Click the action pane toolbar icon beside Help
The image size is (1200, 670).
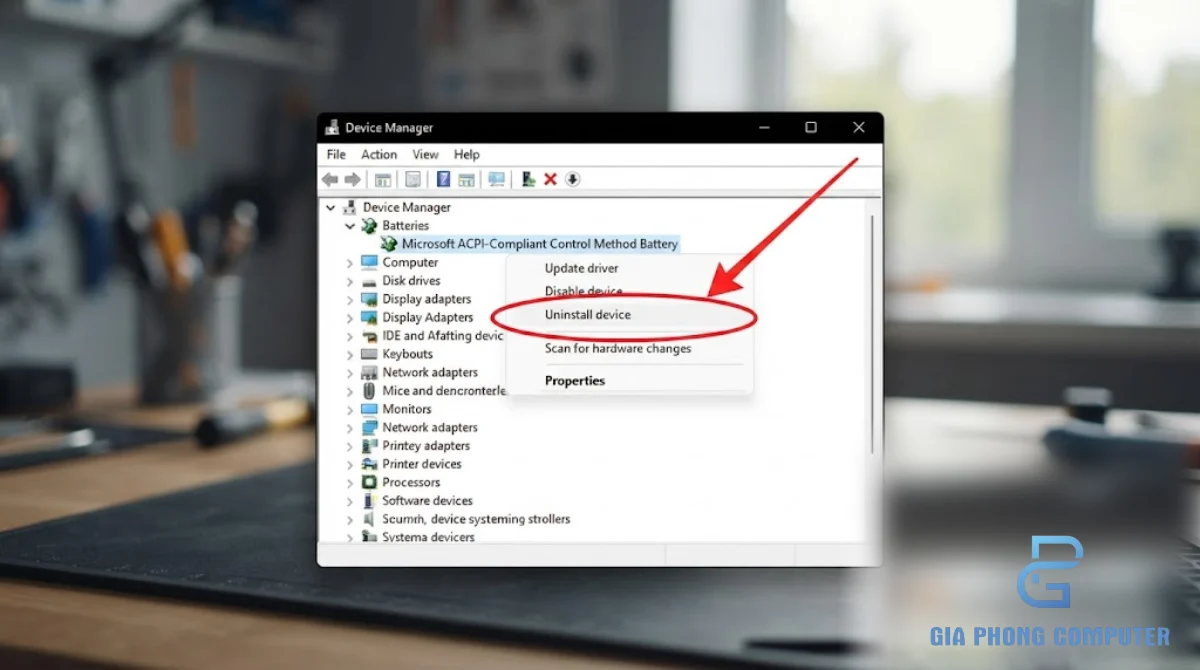point(466,180)
